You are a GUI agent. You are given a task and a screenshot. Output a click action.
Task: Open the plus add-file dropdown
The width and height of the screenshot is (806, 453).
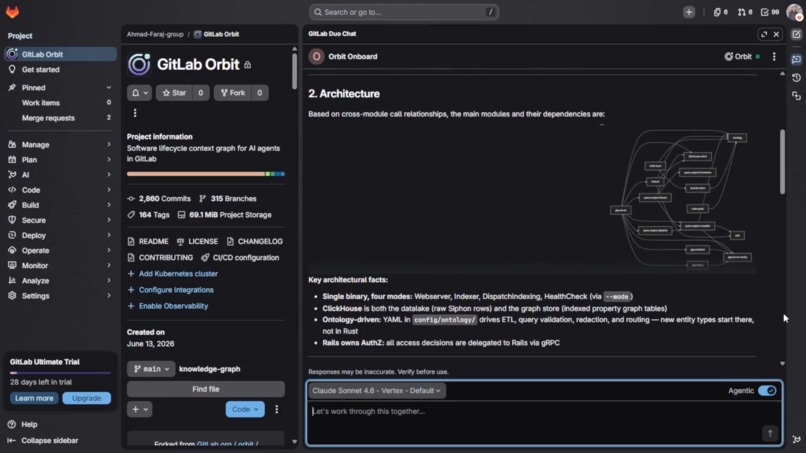(x=139, y=409)
